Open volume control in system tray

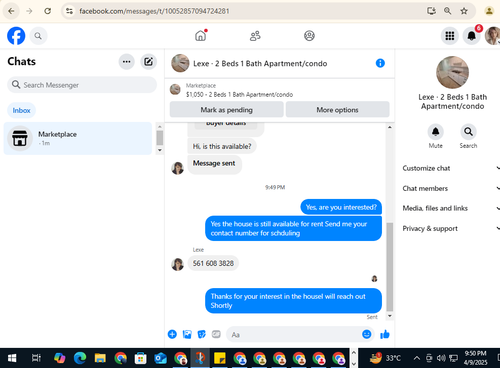pos(441,358)
